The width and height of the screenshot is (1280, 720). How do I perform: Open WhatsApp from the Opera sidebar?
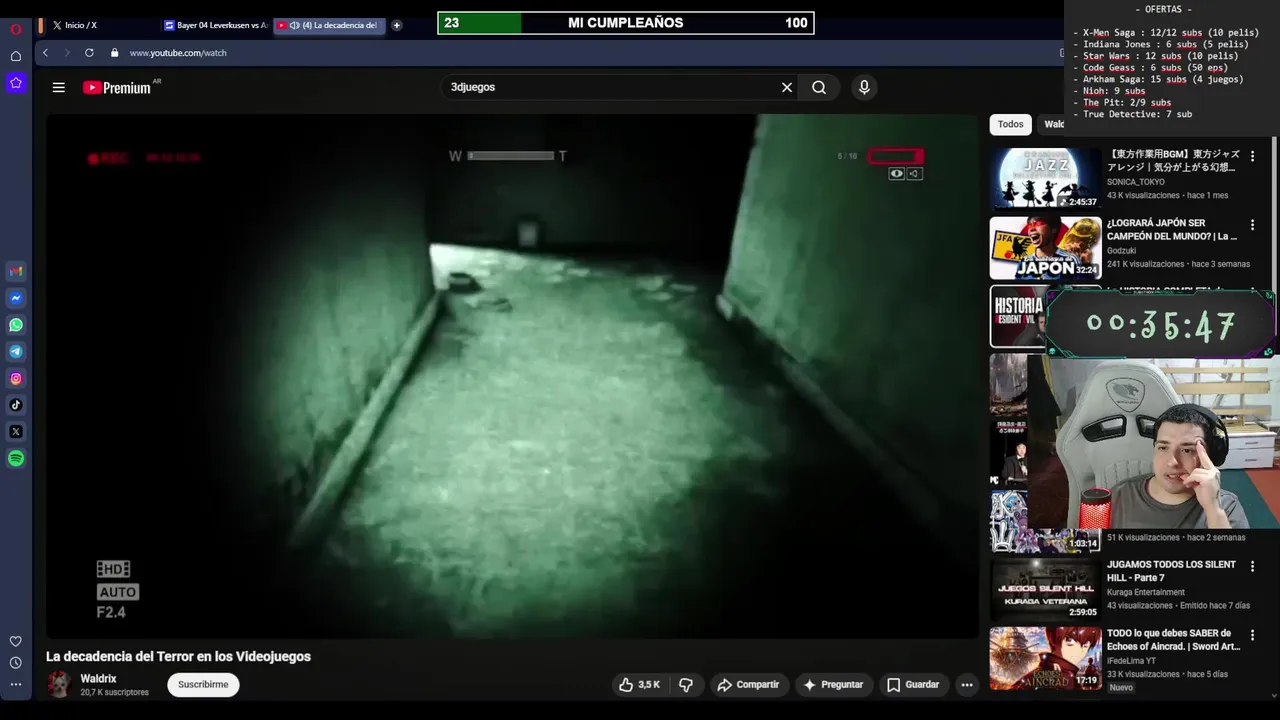click(16, 325)
